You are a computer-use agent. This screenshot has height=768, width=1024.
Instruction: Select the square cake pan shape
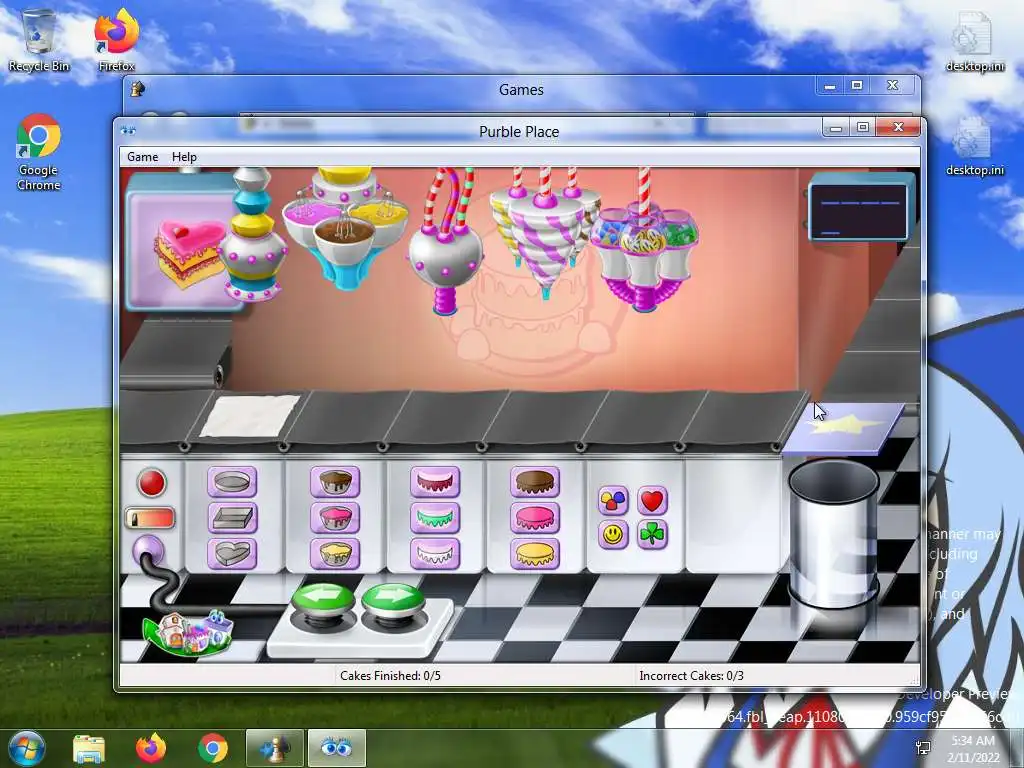tap(232, 518)
